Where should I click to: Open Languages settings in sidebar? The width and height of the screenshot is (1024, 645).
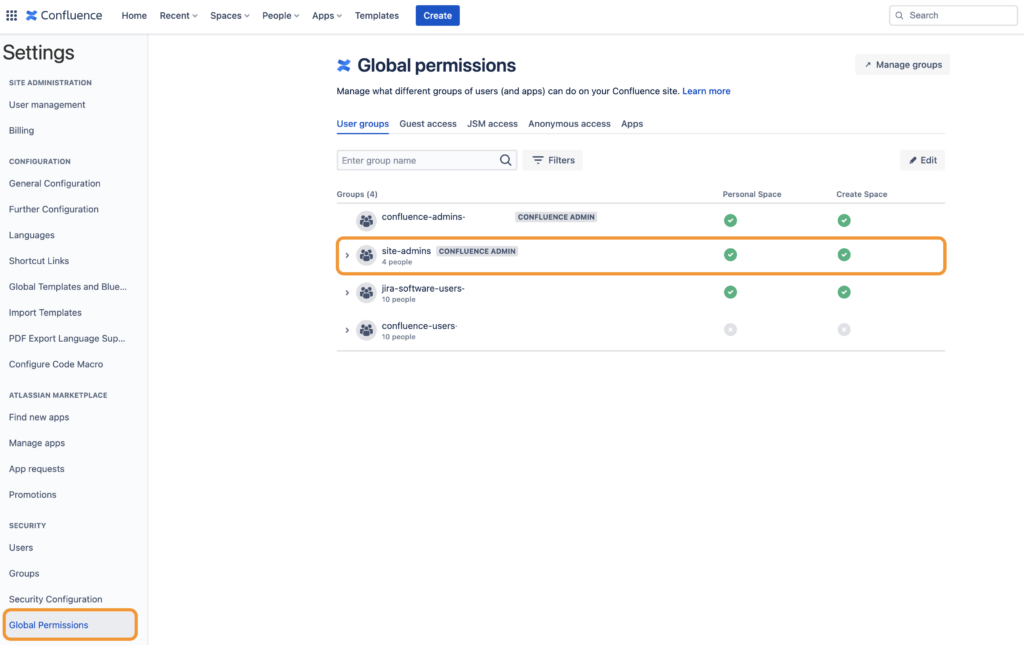(x=31, y=235)
